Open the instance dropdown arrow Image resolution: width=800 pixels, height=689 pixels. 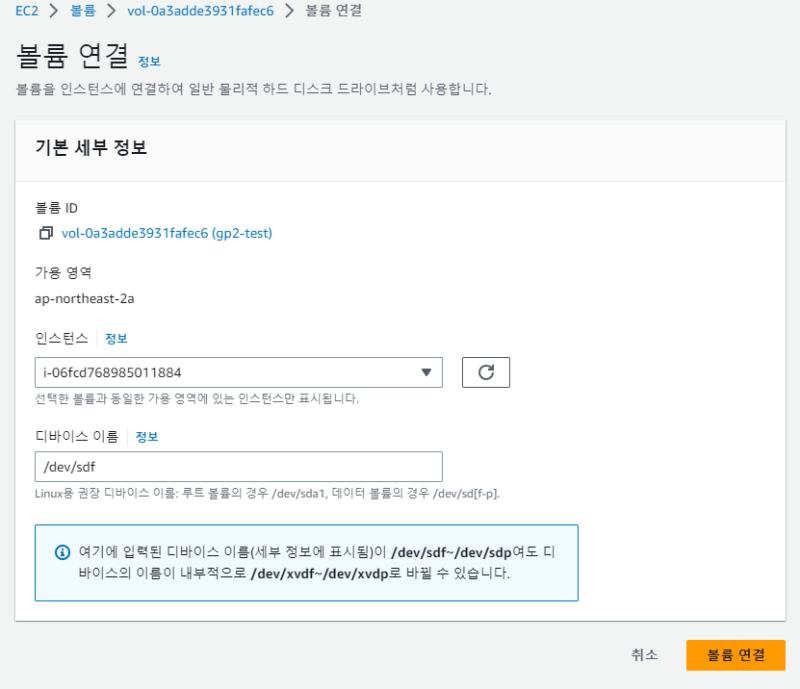(426, 372)
